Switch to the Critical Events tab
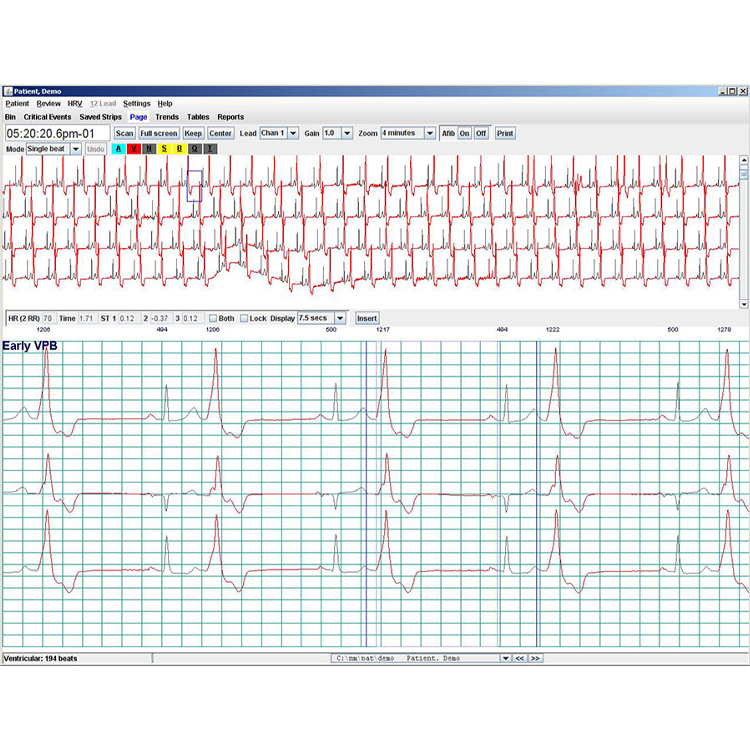The width and height of the screenshot is (750, 750). 47,117
